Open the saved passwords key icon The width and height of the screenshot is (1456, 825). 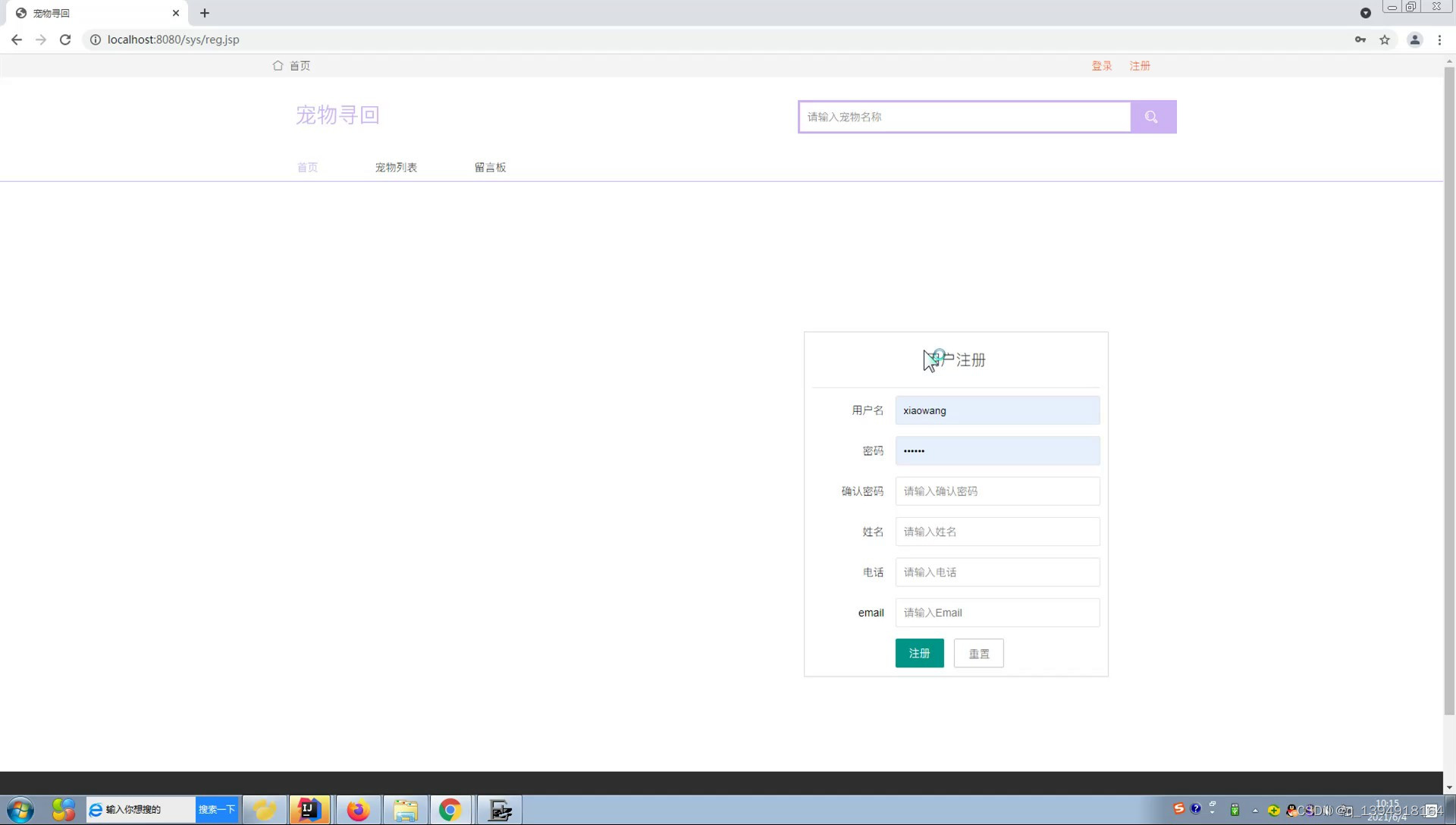coord(1360,39)
